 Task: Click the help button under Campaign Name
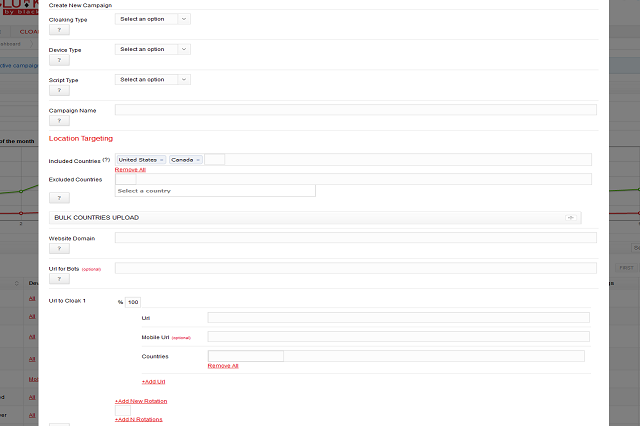pyautogui.click(x=61, y=120)
